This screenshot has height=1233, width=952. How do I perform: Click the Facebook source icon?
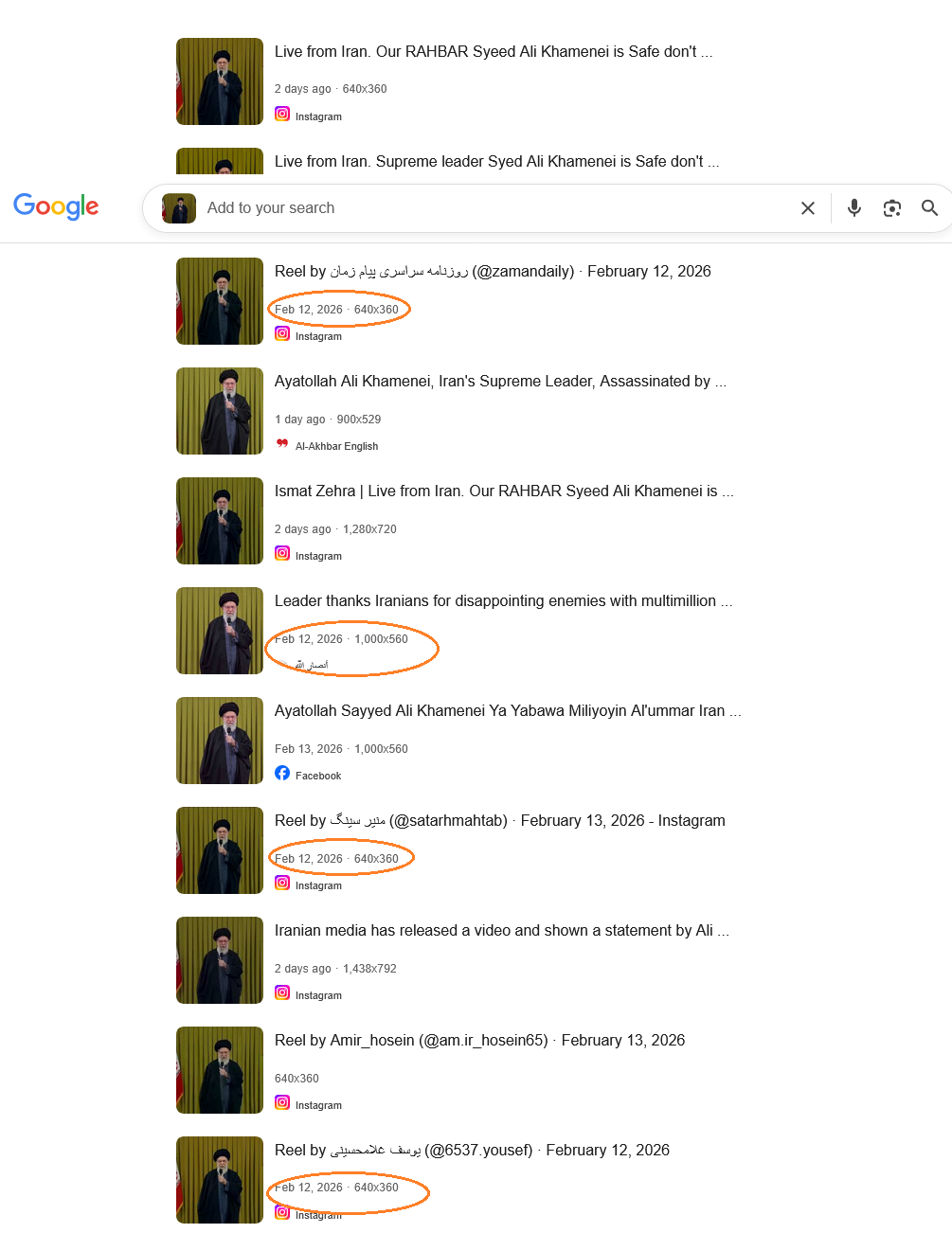[x=282, y=773]
